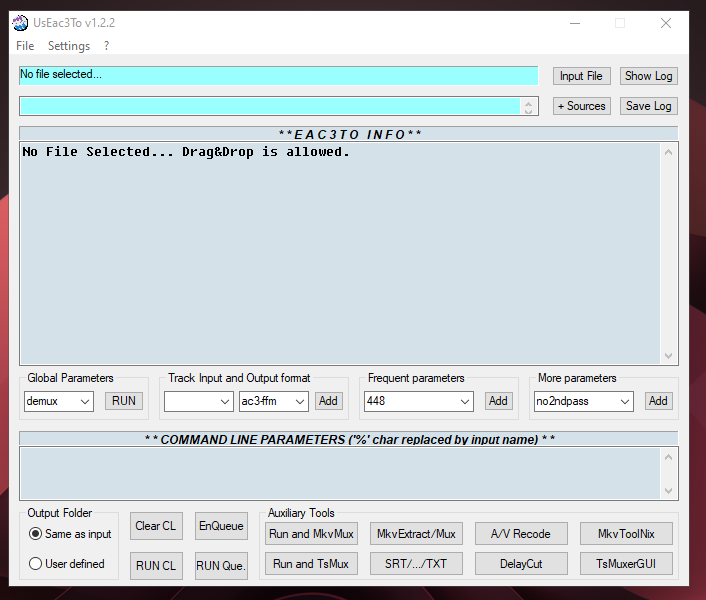
Task: Click the sources list up spinner arrow
Action: (528, 103)
